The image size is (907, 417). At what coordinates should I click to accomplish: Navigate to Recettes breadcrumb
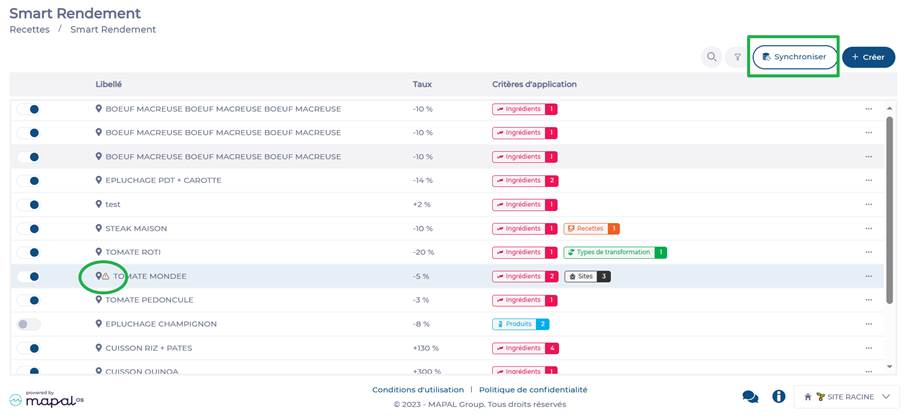pyautogui.click(x=29, y=30)
